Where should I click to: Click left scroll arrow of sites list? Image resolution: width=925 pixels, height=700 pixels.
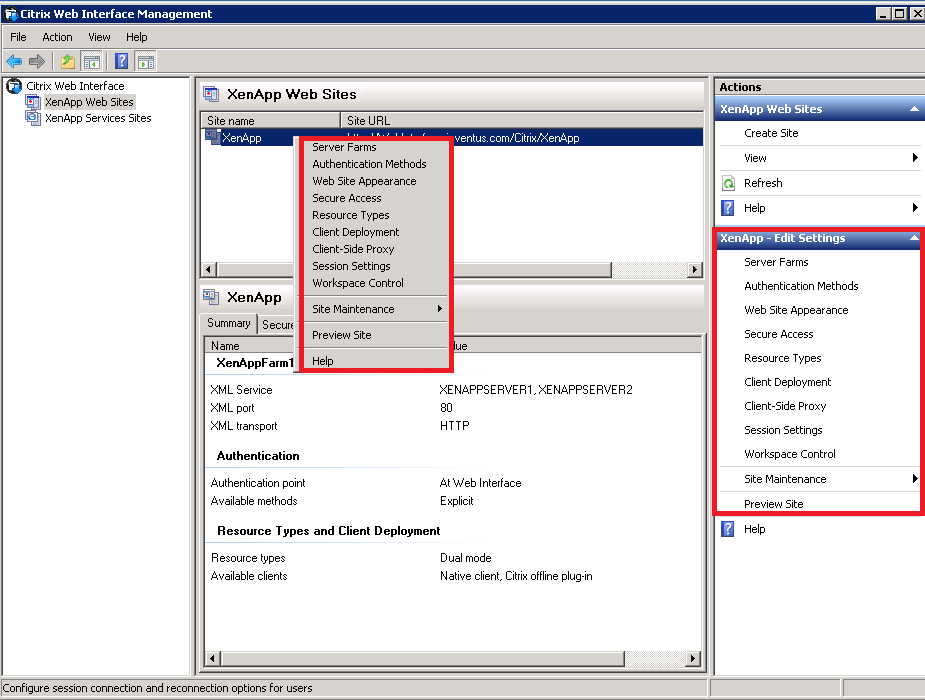click(x=208, y=270)
